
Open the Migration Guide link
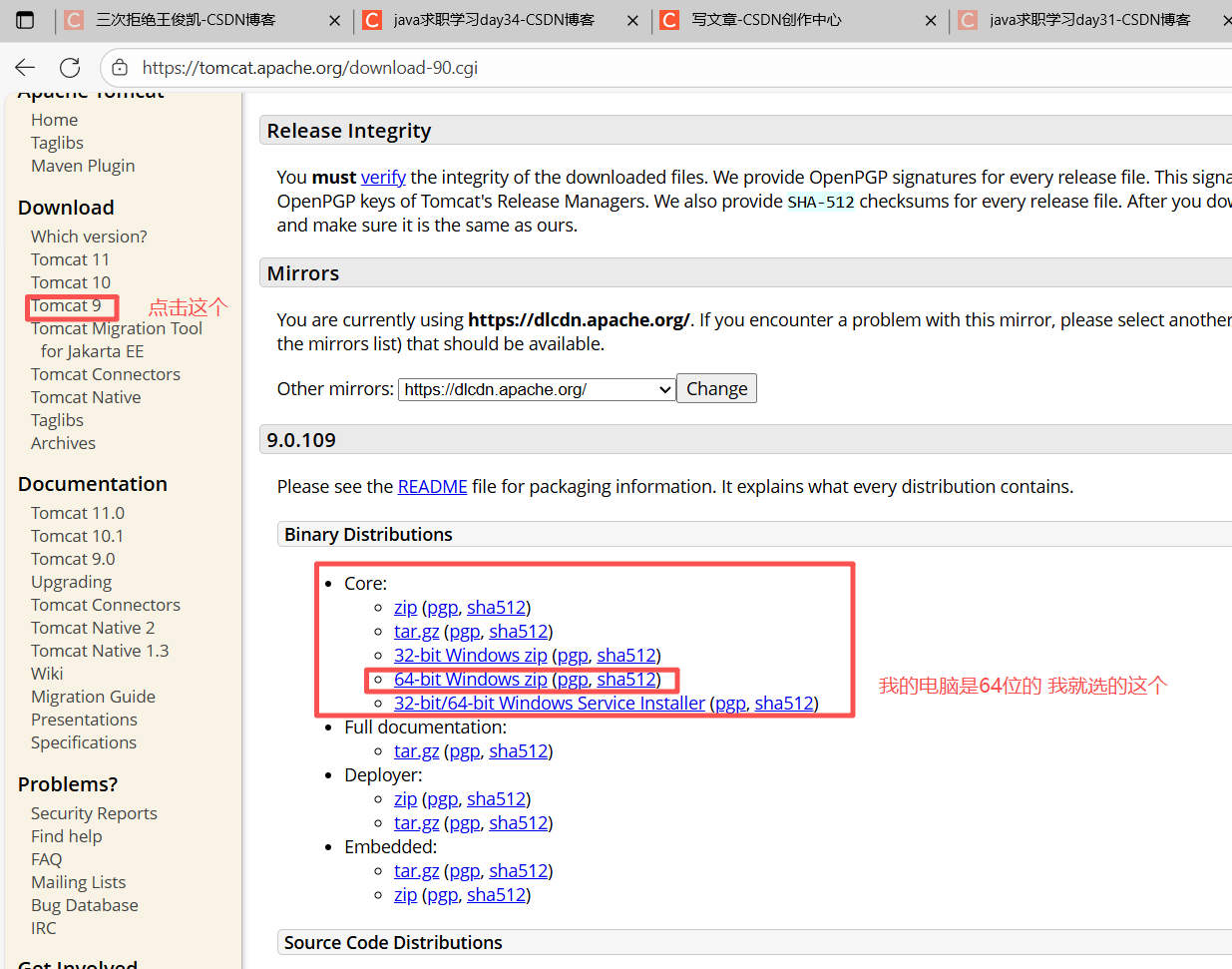pos(93,697)
